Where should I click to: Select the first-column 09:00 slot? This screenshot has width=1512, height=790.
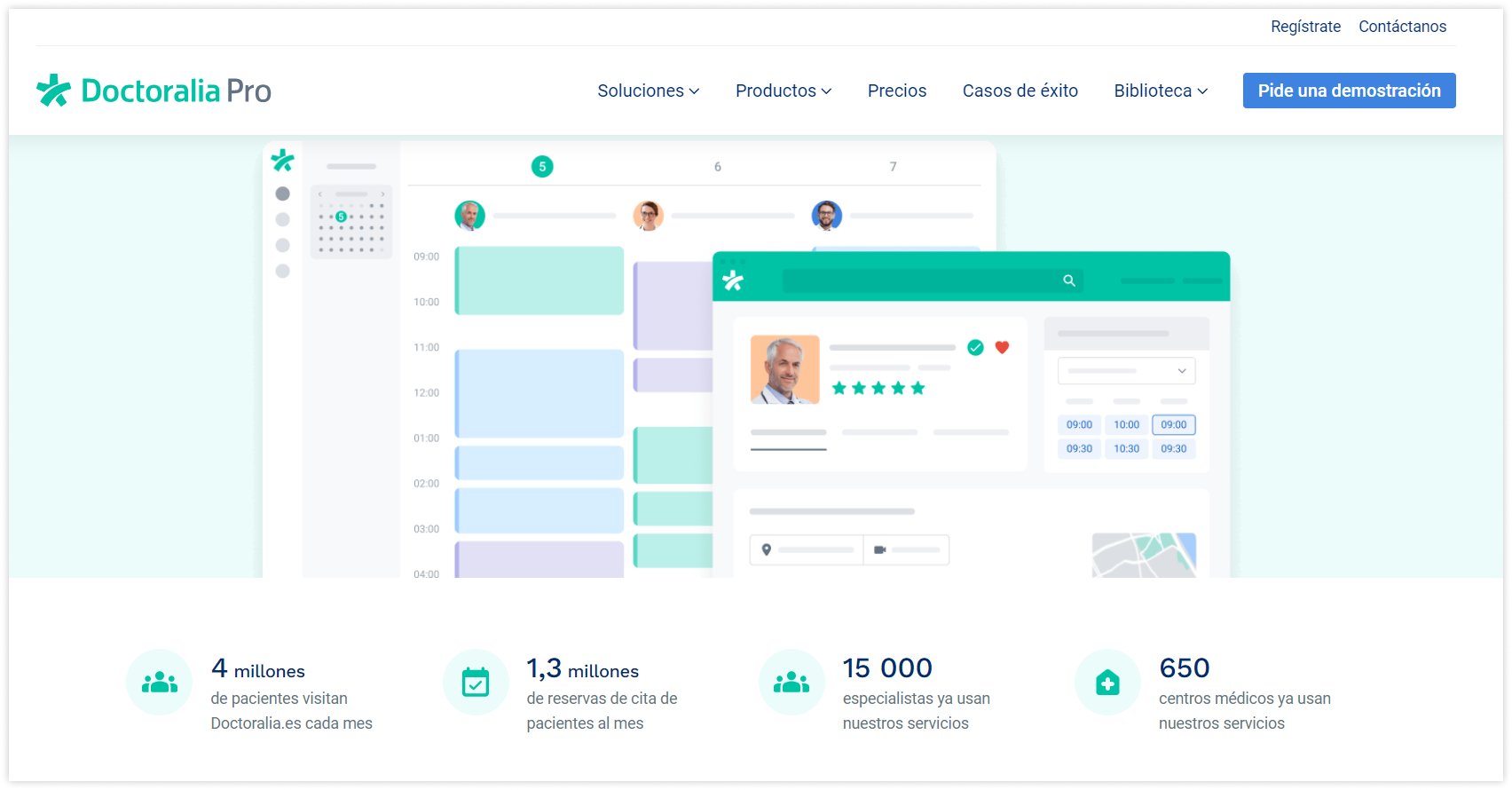point(1079,424)
